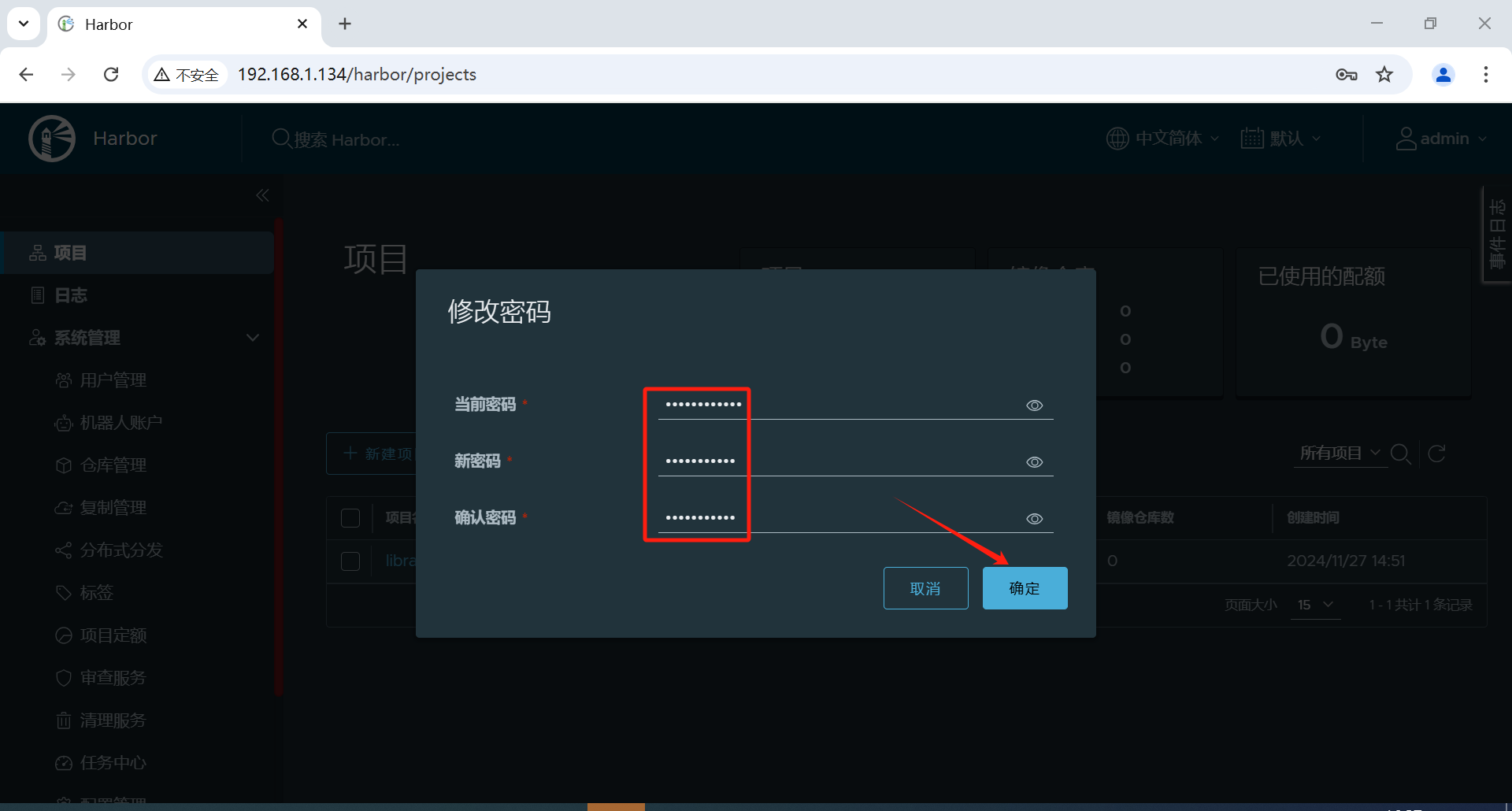Click the 清理服务 trash icon
The image size is (1512, 811).
point(64,720)
